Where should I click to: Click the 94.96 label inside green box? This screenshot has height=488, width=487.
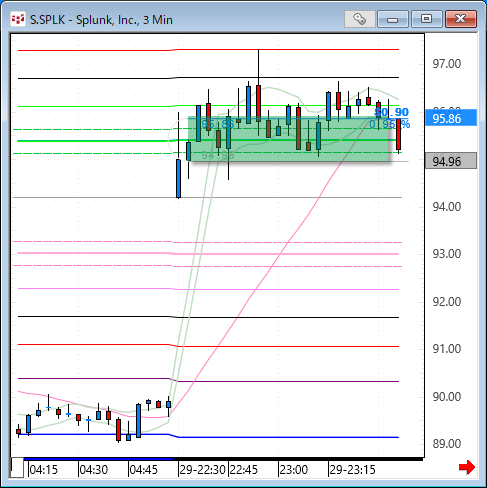coord(218,155)
